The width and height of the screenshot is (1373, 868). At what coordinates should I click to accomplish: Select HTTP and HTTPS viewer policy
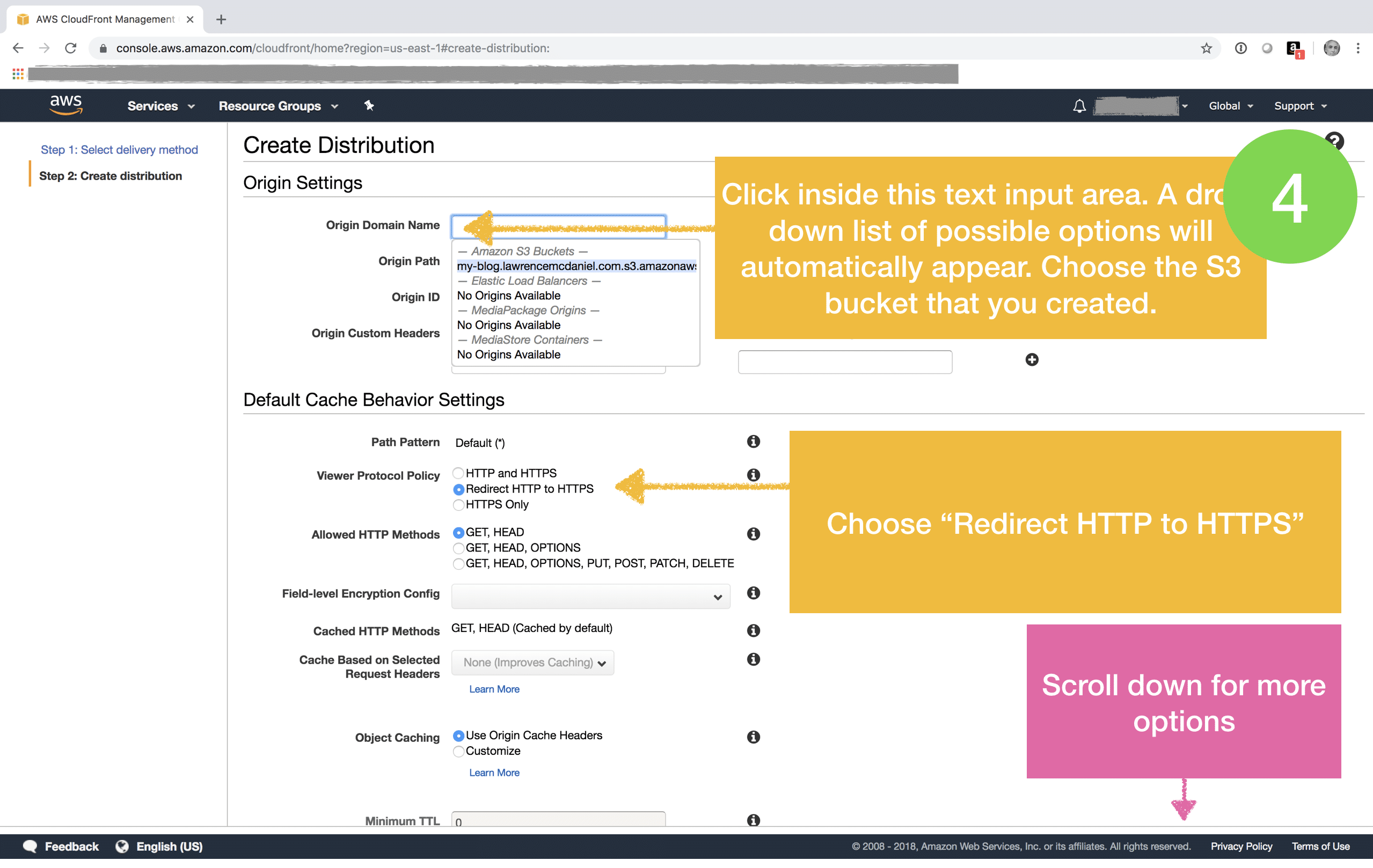458,473
